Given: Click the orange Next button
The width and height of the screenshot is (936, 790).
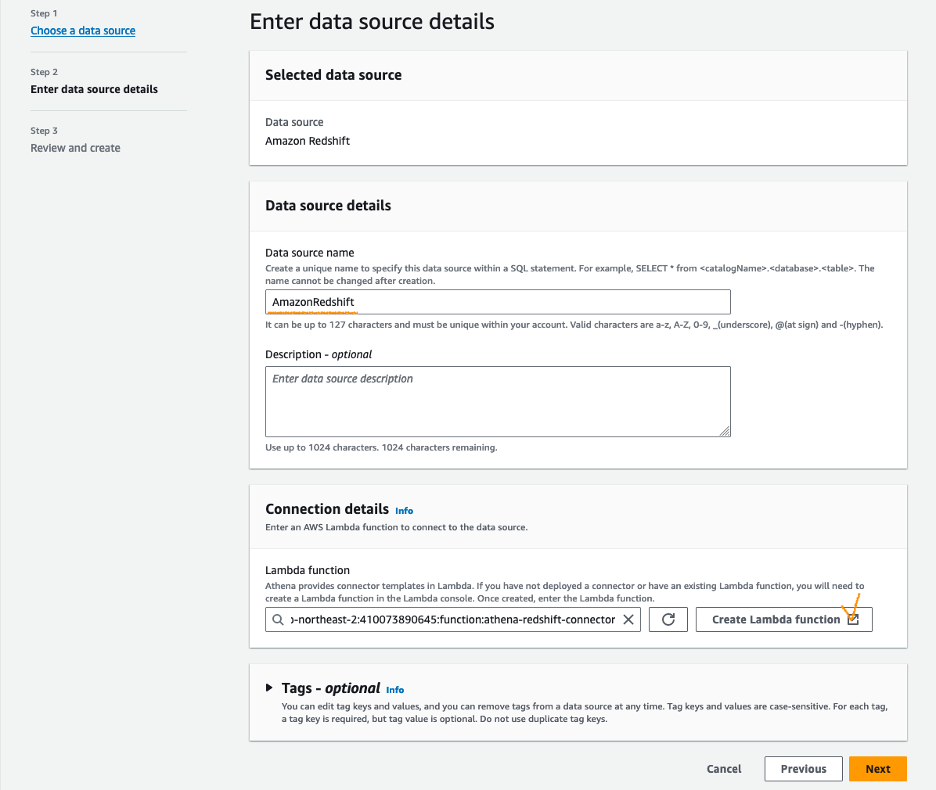Looking at the screenshot, I should 878,769.
